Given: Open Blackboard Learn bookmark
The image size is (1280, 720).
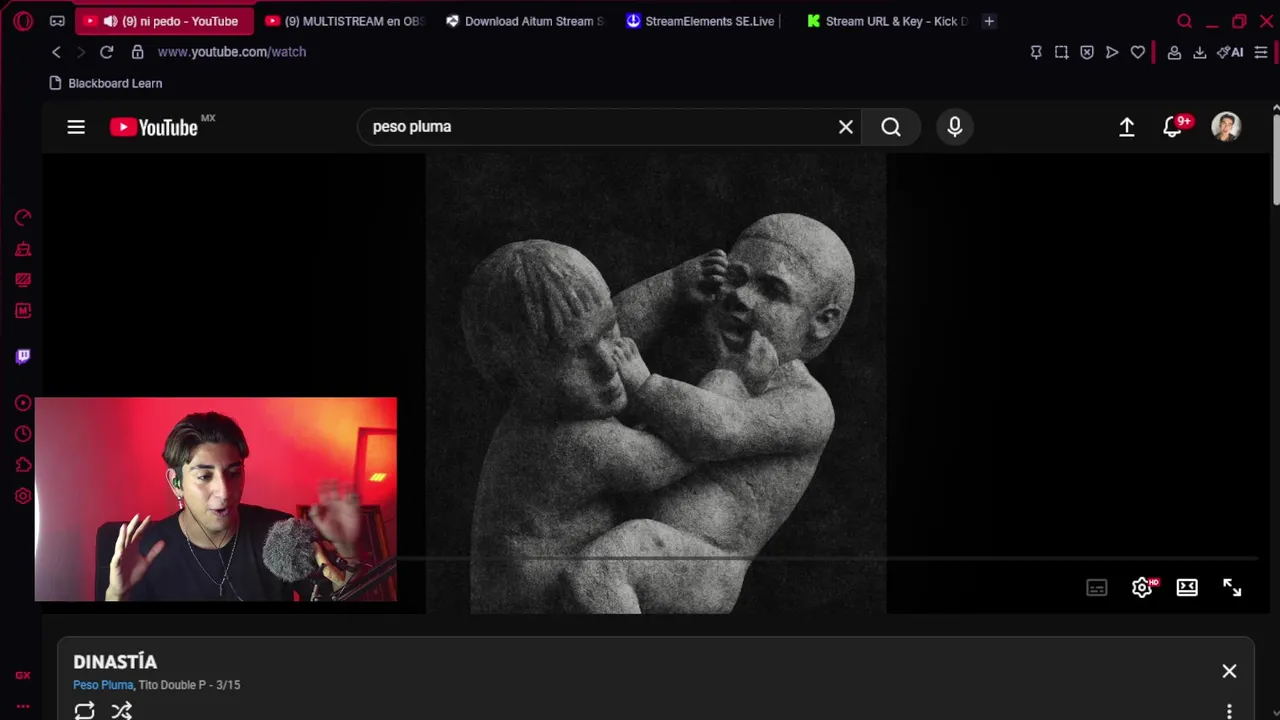Looking at the screenshot, I should point(106,83).
